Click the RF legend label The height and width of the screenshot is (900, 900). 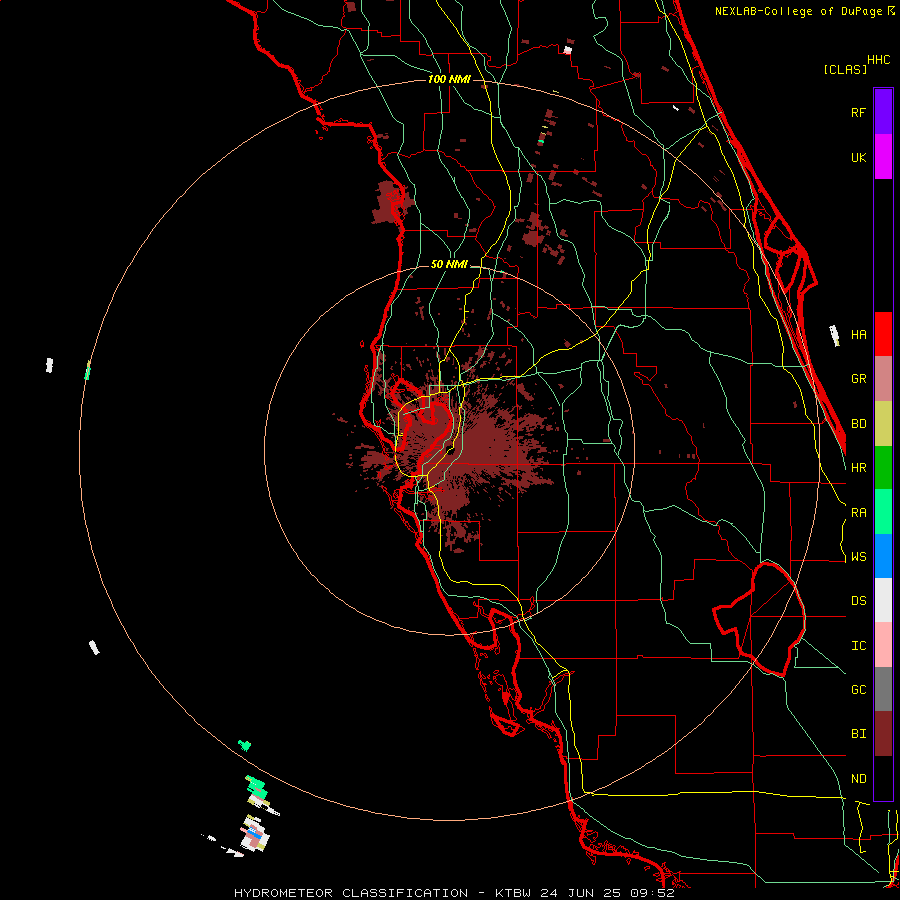pyautogui.click(x=858, y=112)
